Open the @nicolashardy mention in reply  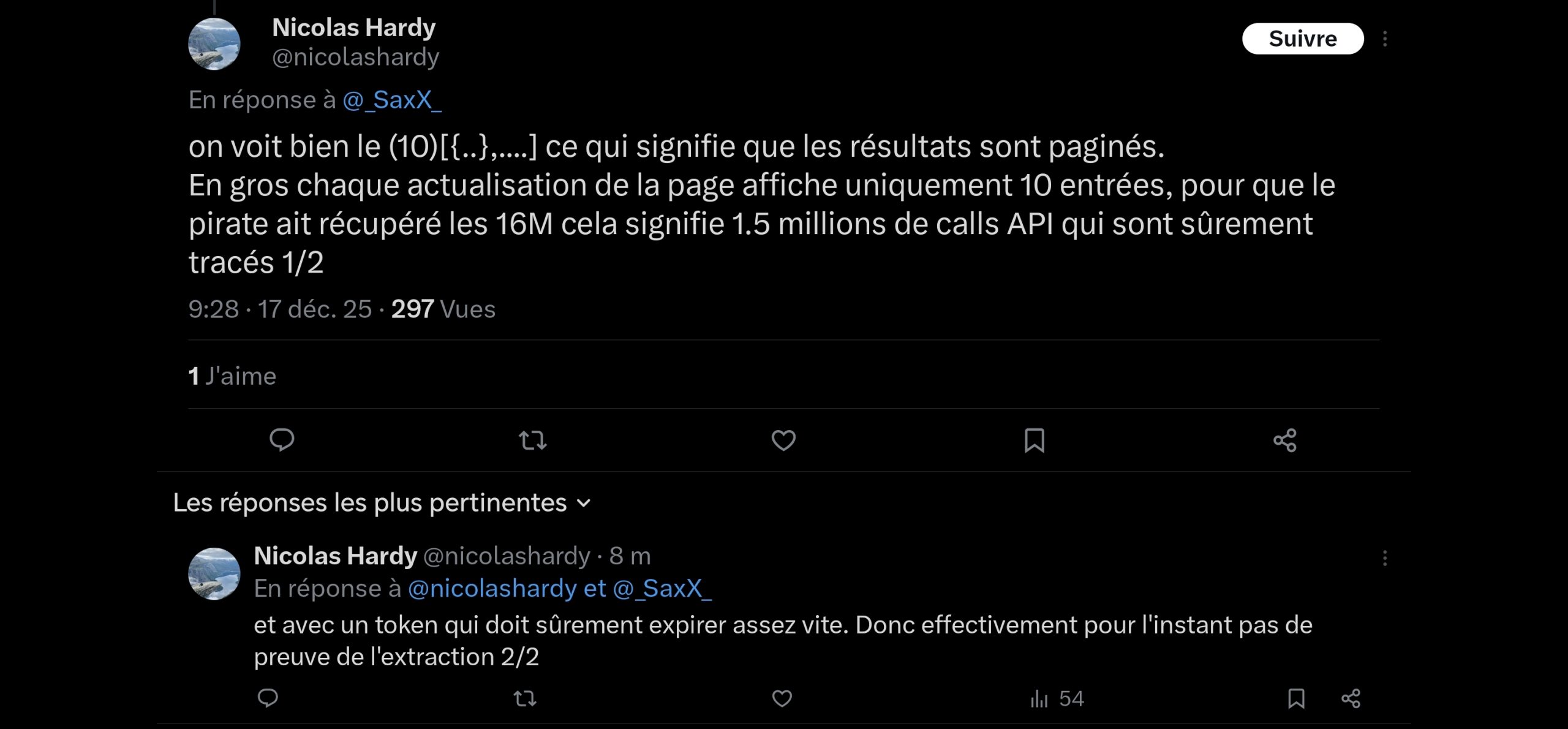tap(492, 588)
